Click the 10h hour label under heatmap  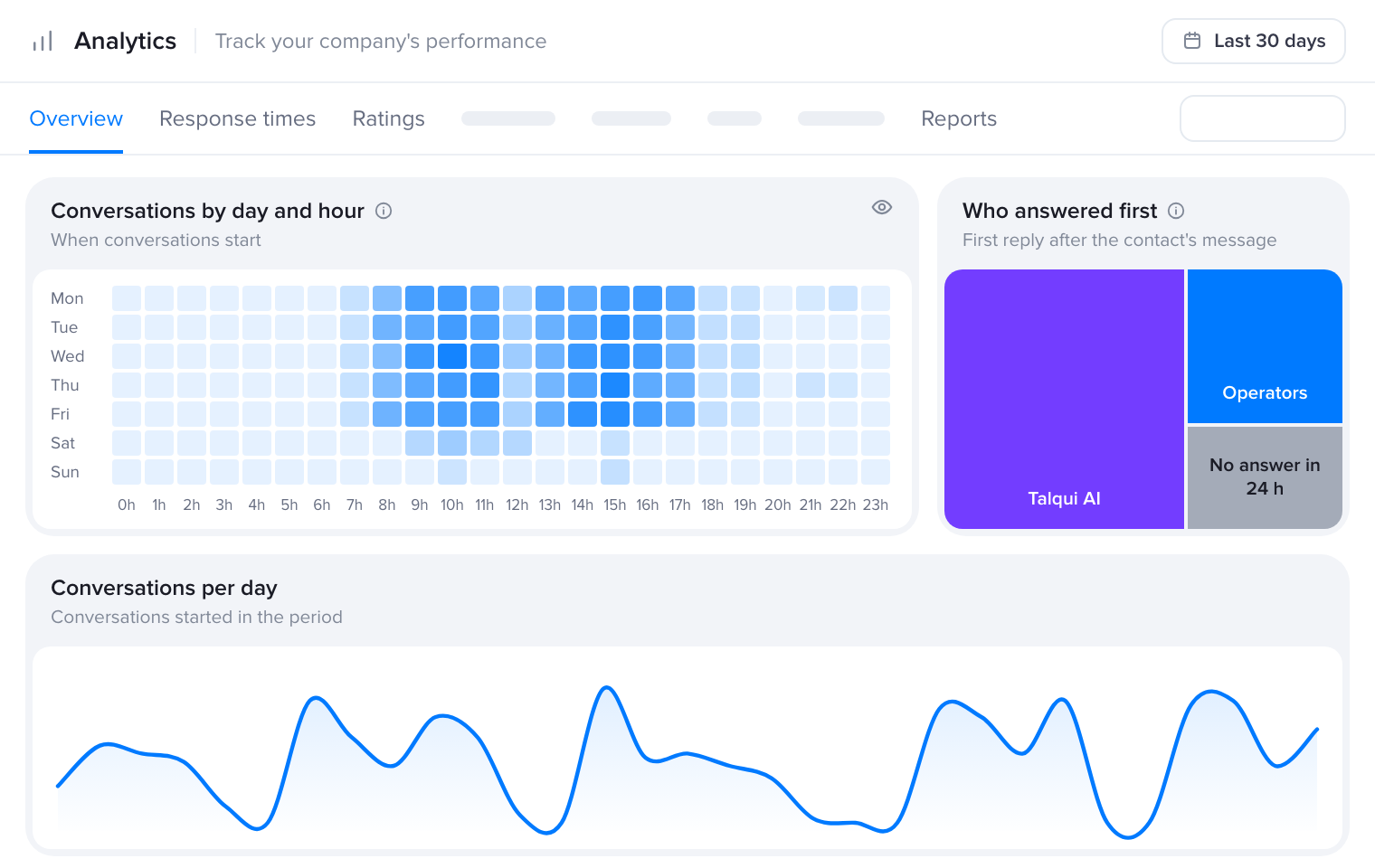[452, 505]
